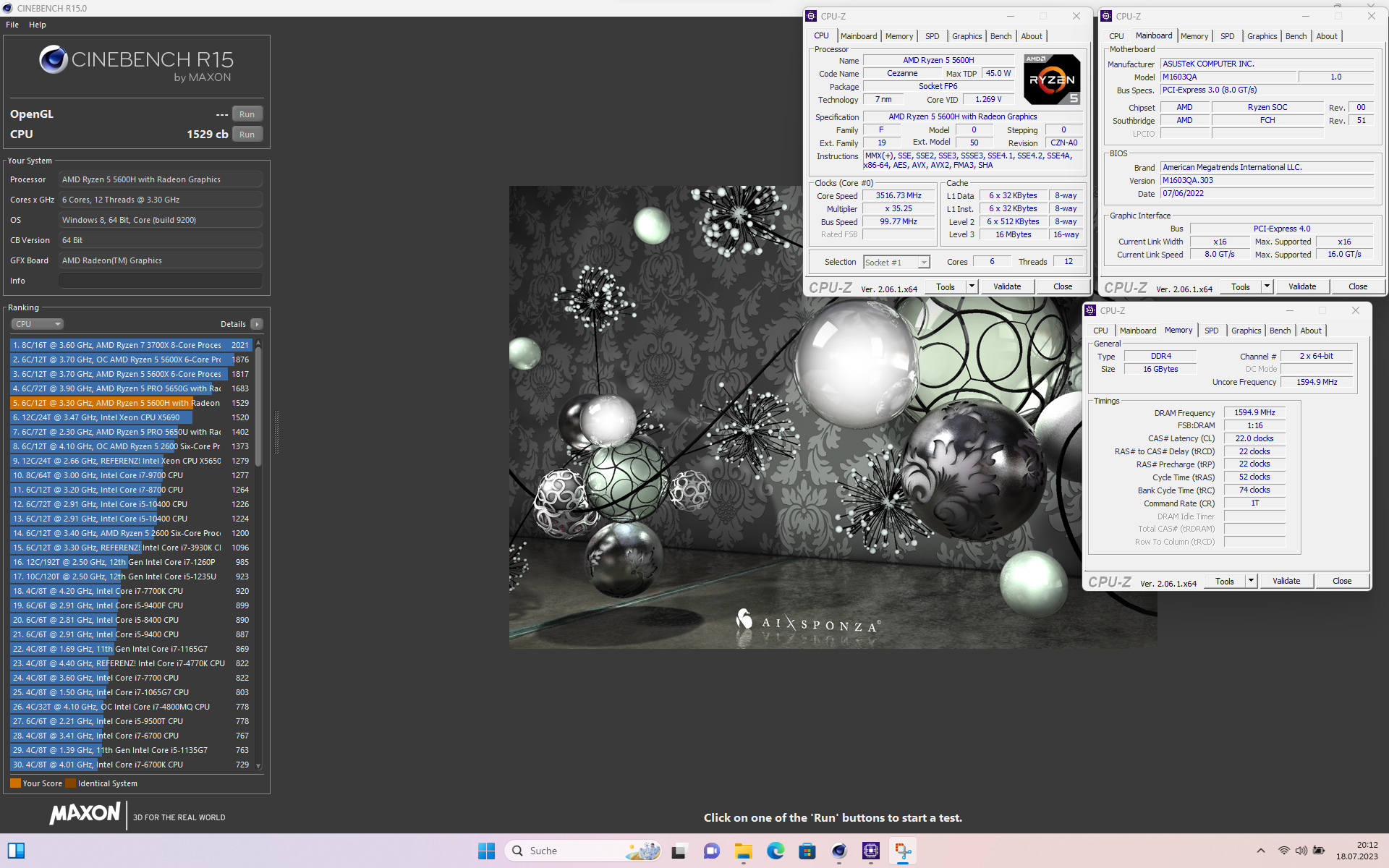This screenshot has width=1389, height=868.
Task: Switch to CPU tab in CPU-Z Memory window
Action: (x=1100, y=331)
